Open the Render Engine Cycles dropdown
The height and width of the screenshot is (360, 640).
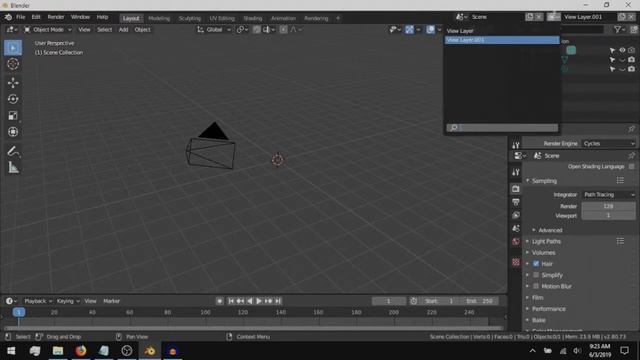(x=608, y=143)
